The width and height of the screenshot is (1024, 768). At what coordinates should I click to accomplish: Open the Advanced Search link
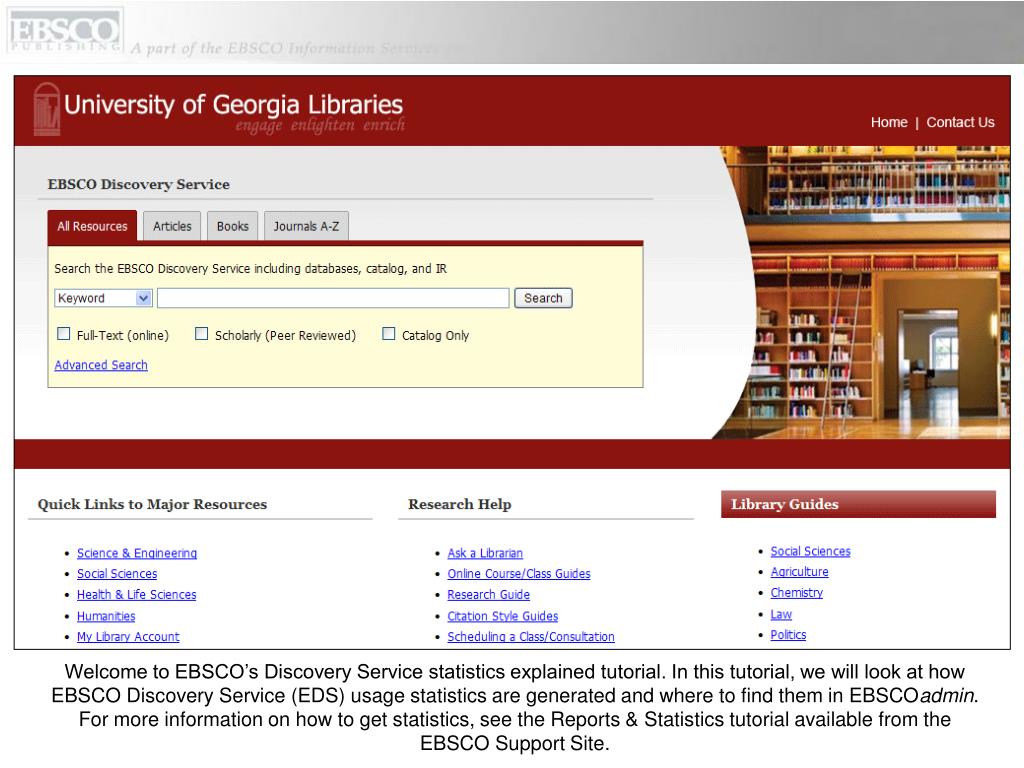point(101,365)
